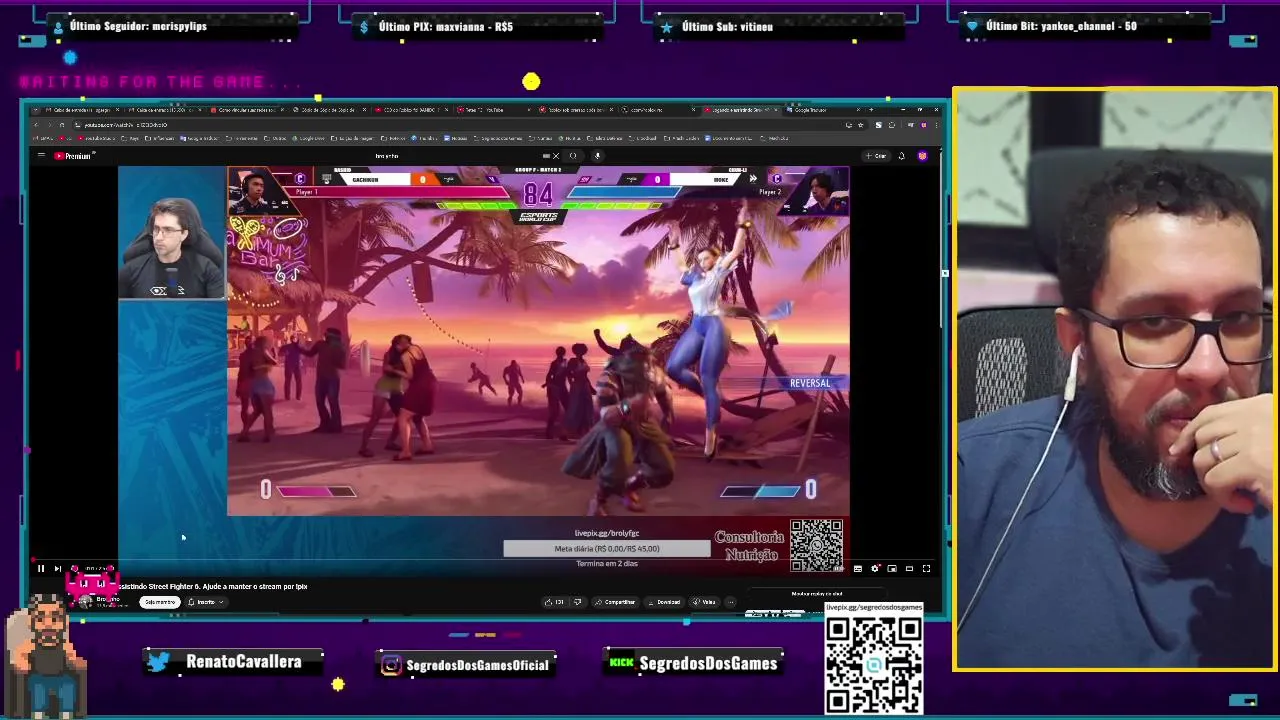The height and width of the screenshot is (720, 1280).
Task: Pause the YouTube video
Action: (41, 569)
